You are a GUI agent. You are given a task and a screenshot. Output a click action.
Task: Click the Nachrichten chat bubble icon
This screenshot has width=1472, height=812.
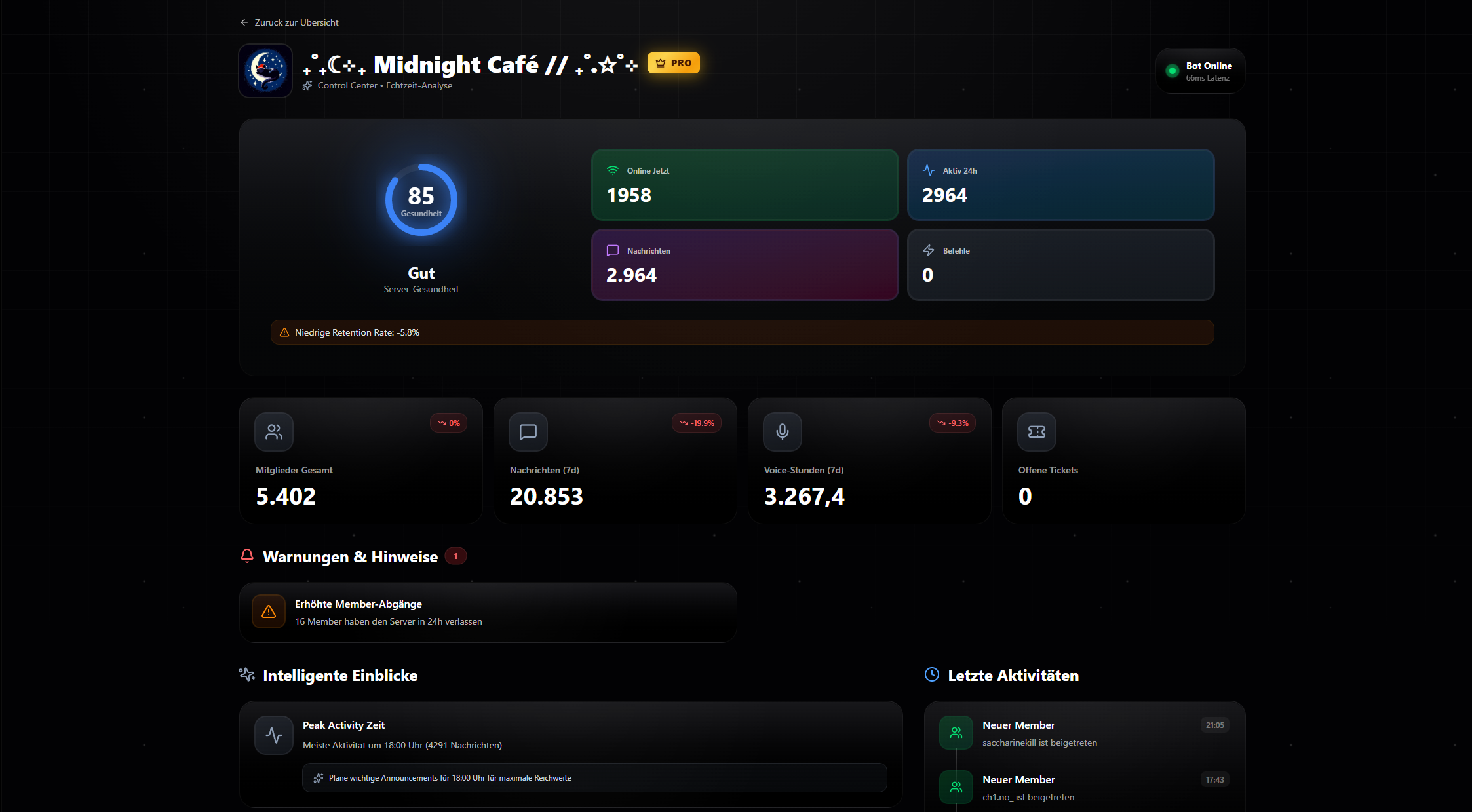613,250
